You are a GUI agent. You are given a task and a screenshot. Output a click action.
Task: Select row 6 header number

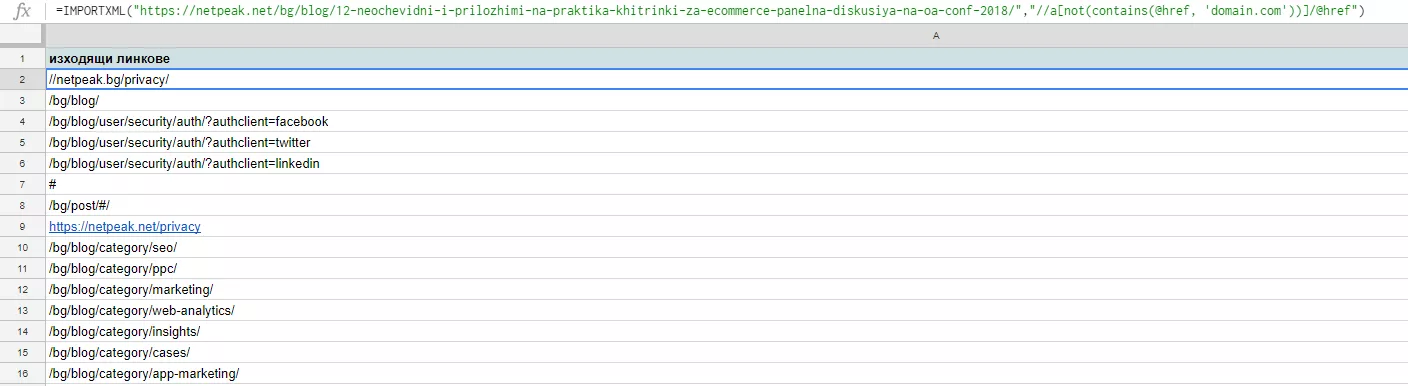pos(22,164)
